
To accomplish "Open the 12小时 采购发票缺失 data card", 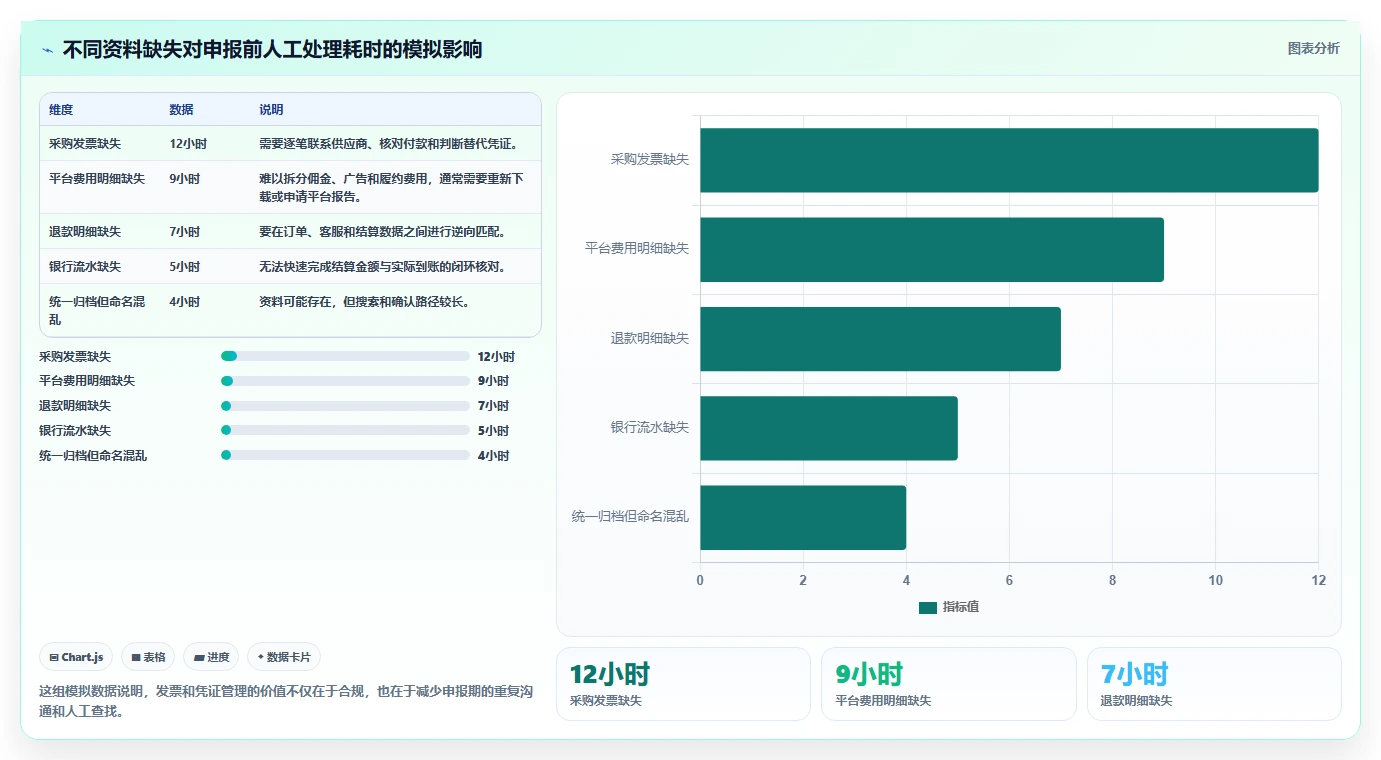I will [683, 684].
